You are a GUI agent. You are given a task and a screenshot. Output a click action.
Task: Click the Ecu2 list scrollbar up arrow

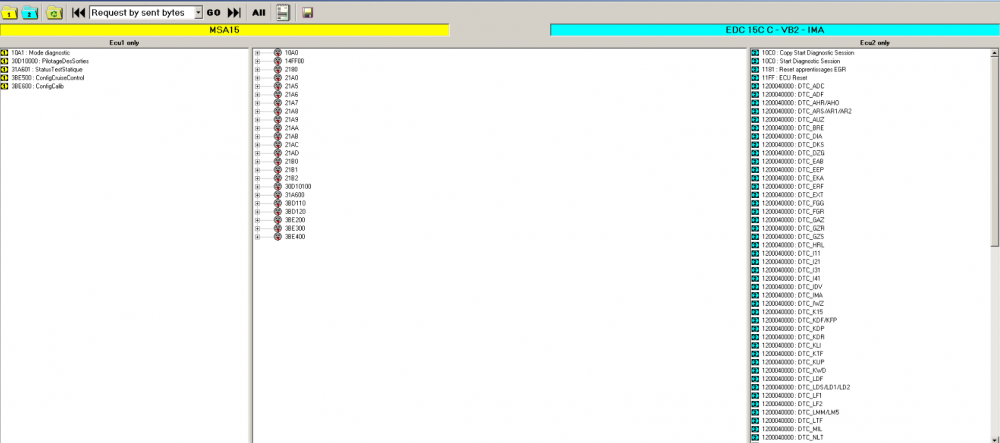tap(995, 54)
